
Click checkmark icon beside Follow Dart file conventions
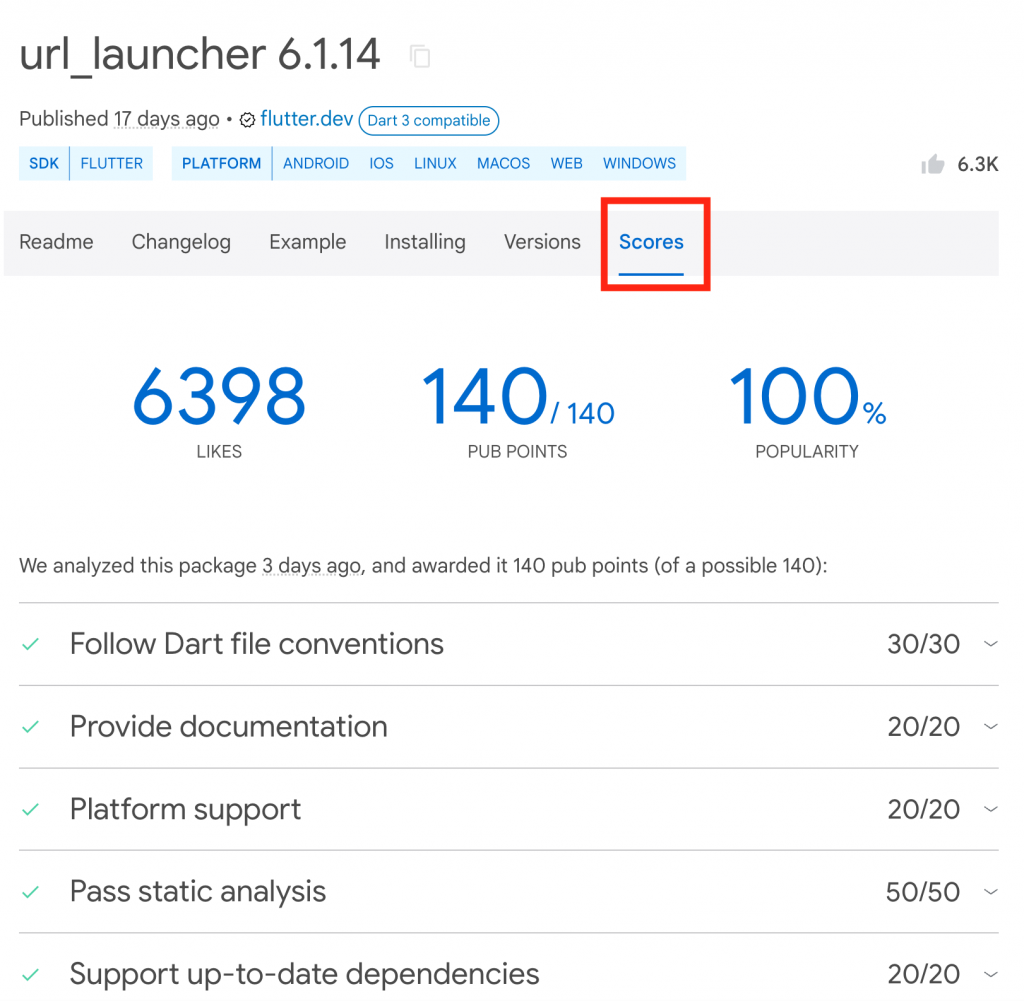pyautogui.click(x=30, y=644)
